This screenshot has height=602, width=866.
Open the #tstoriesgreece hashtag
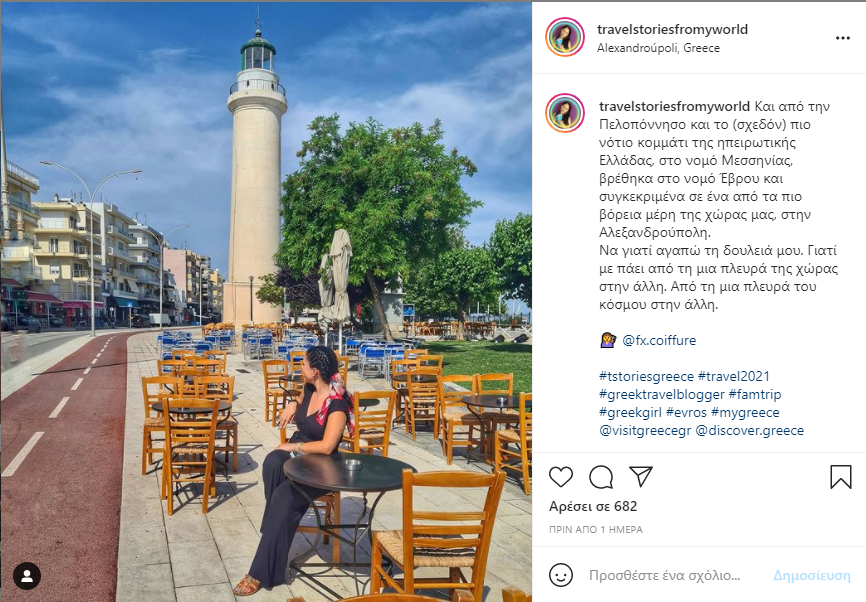[x=646, y=377]
